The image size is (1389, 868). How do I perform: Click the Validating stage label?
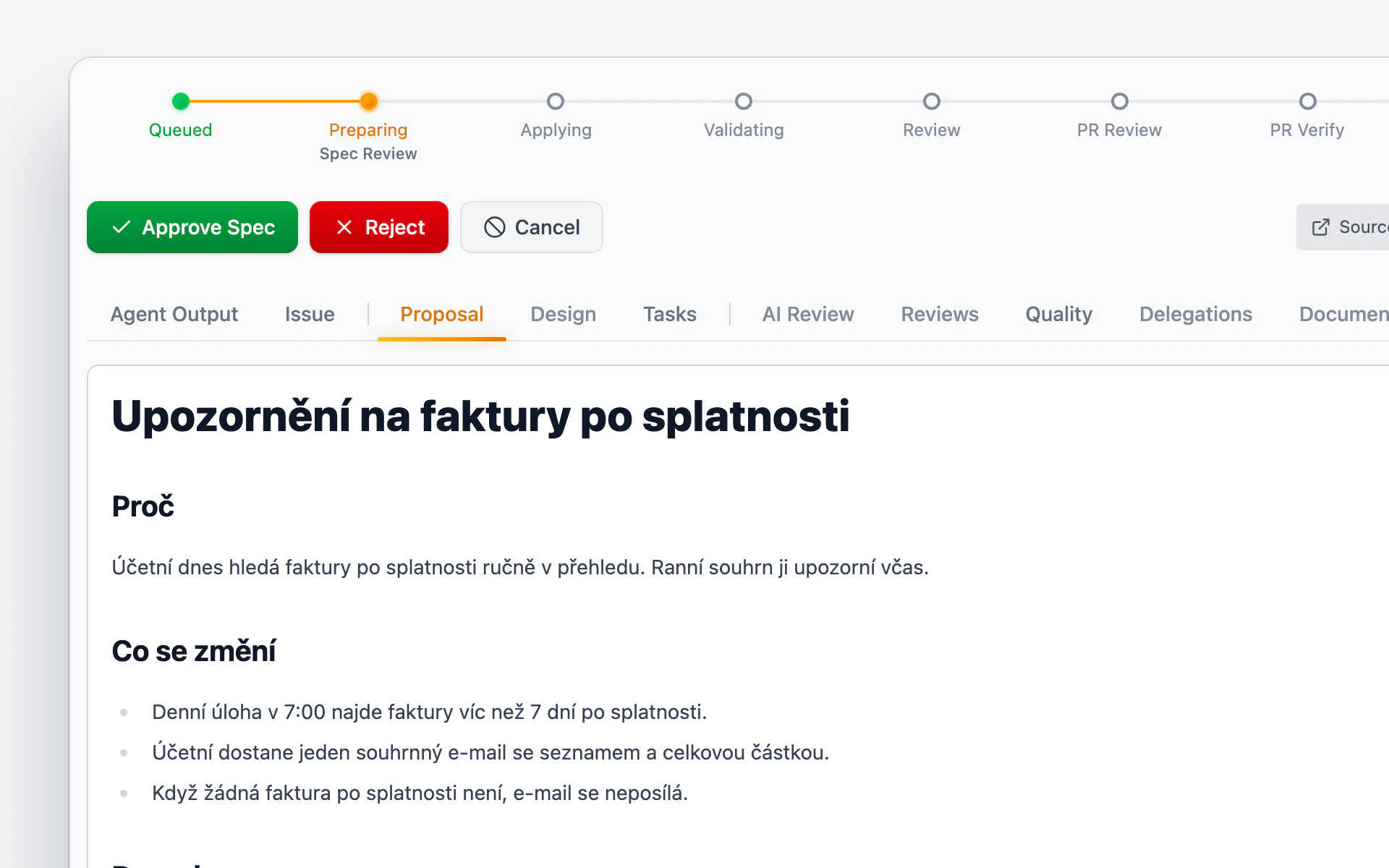point(744,130)
